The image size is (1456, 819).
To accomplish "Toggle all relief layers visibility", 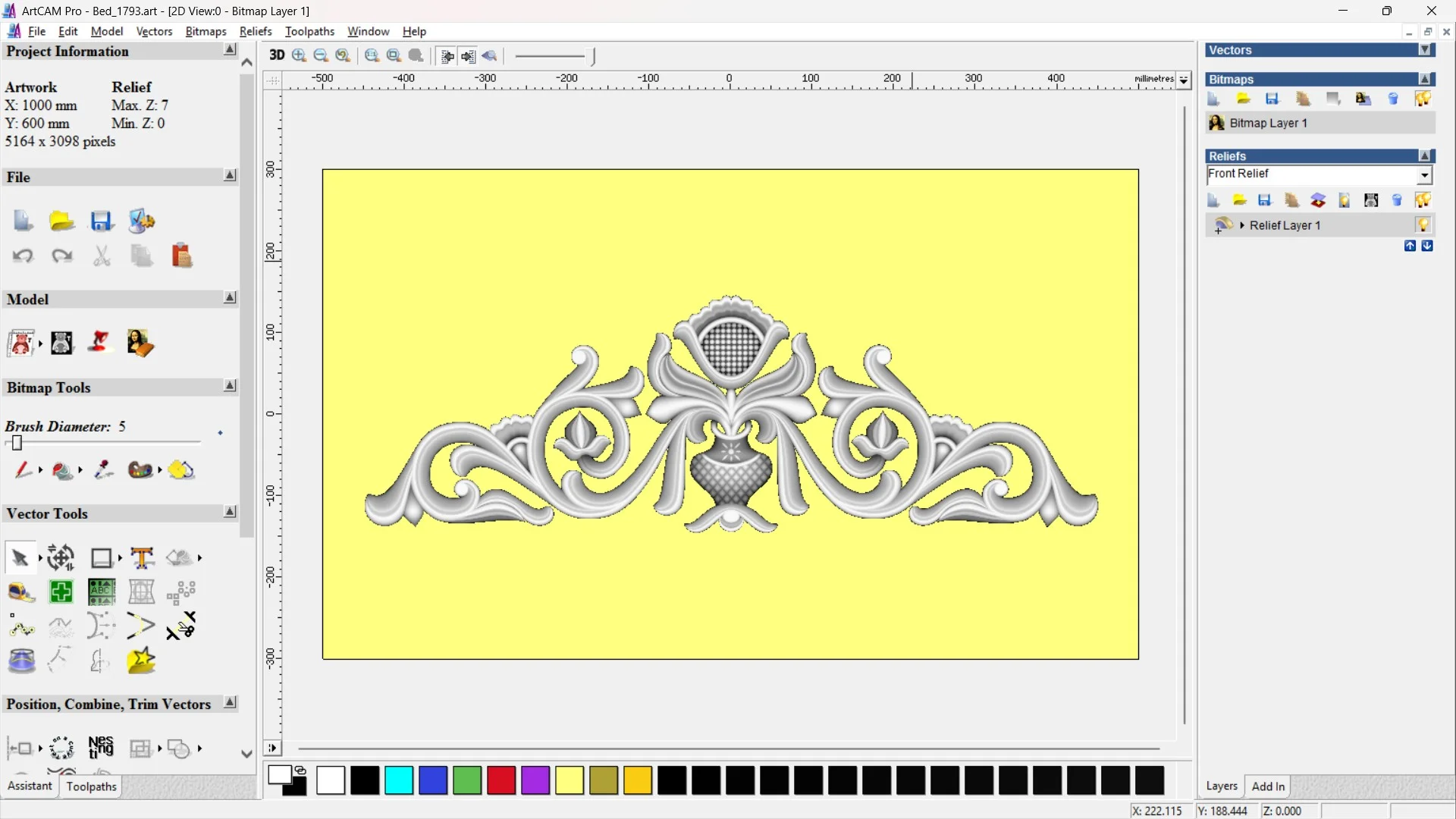I will pyautogui.click(x=1423, y=200).
